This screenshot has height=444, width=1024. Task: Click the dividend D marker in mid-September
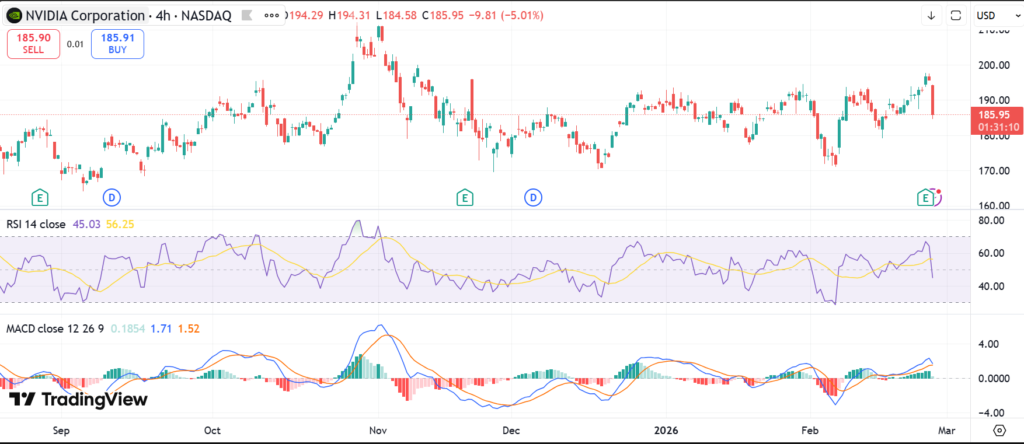click(111, 197)
